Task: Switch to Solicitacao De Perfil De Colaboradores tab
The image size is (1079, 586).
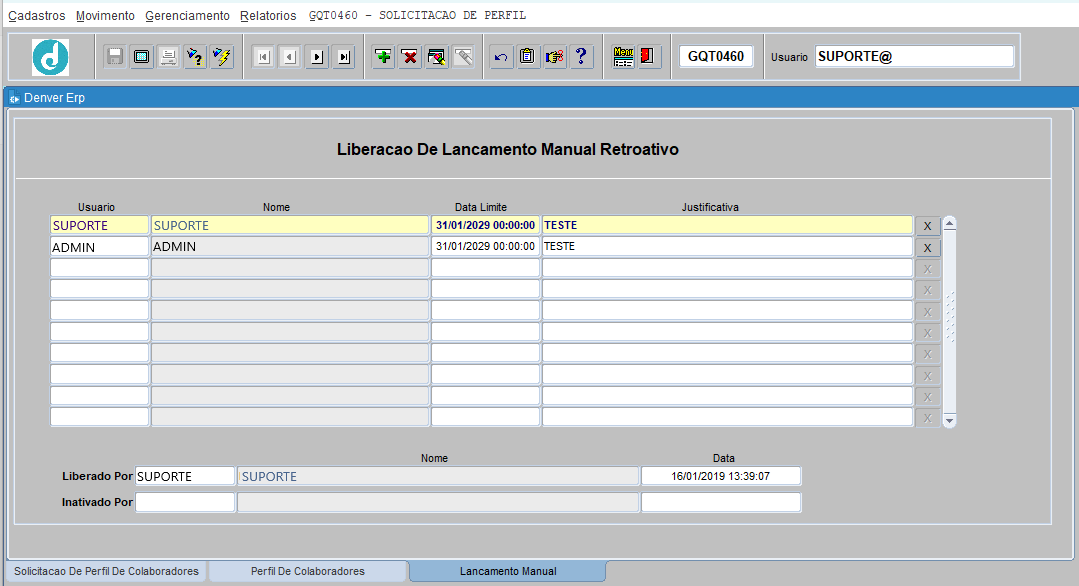Action: [x=107, y=572]
